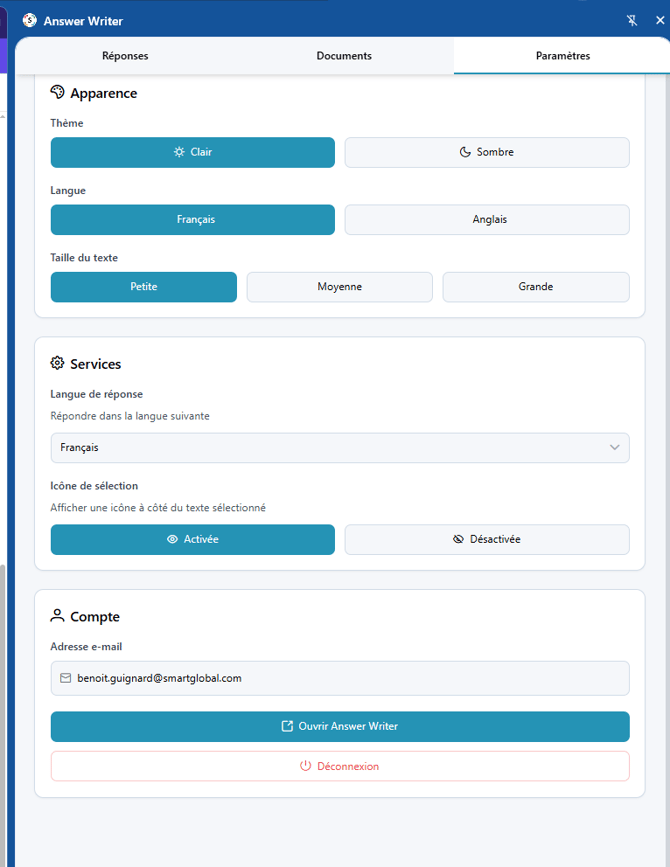Choose the Clair light theme
The width and height of the screenshot is (670, 867).
[x=192, y=152]
